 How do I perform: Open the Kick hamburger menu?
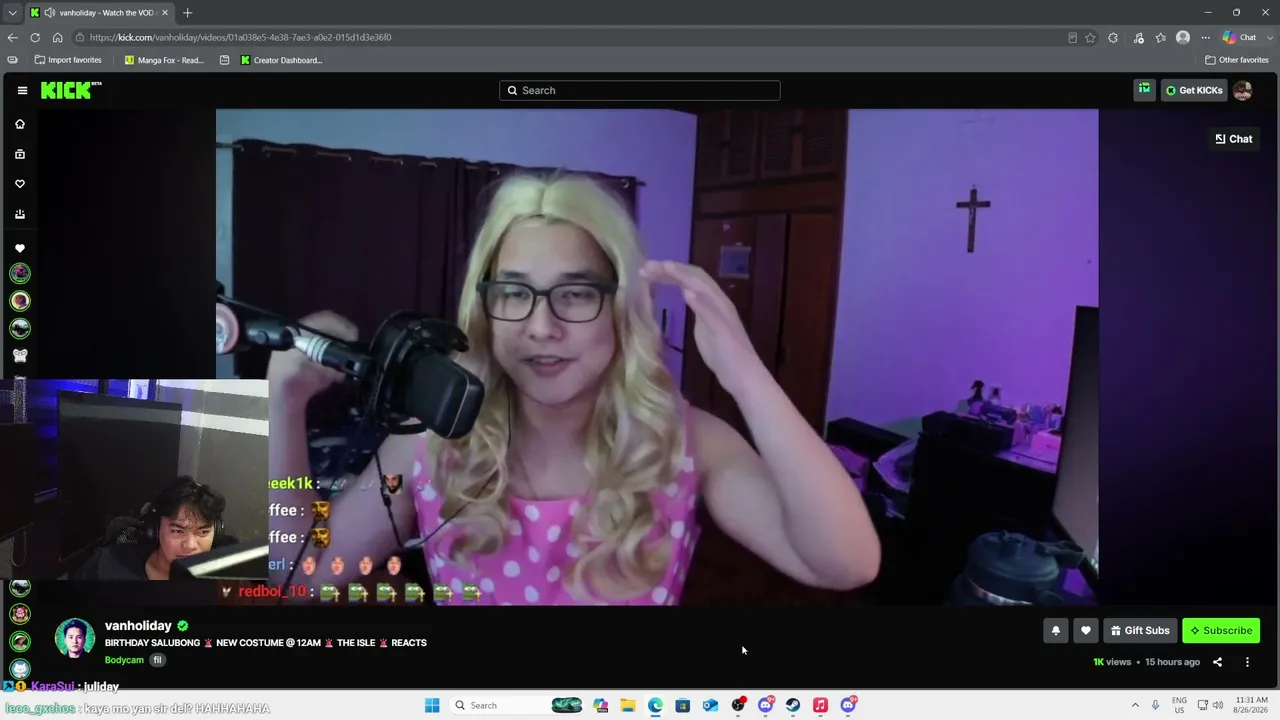tap(22, 90)
